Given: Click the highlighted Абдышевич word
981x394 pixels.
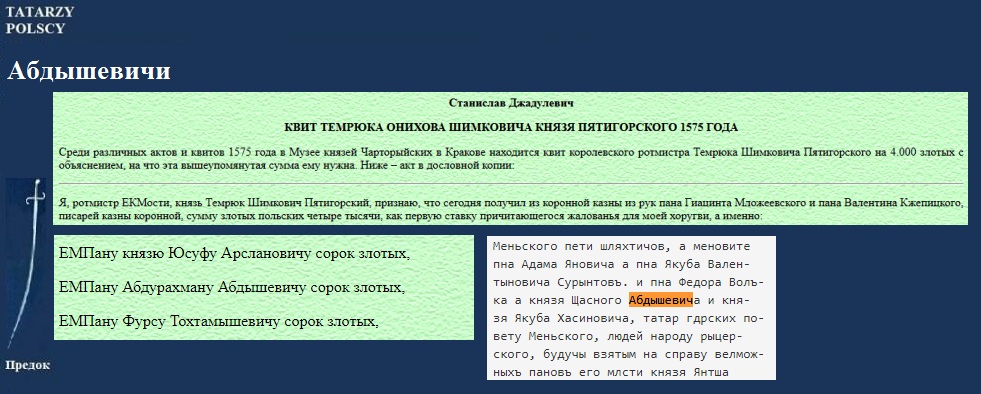Looking at the screenshot, I should (661, 301).
